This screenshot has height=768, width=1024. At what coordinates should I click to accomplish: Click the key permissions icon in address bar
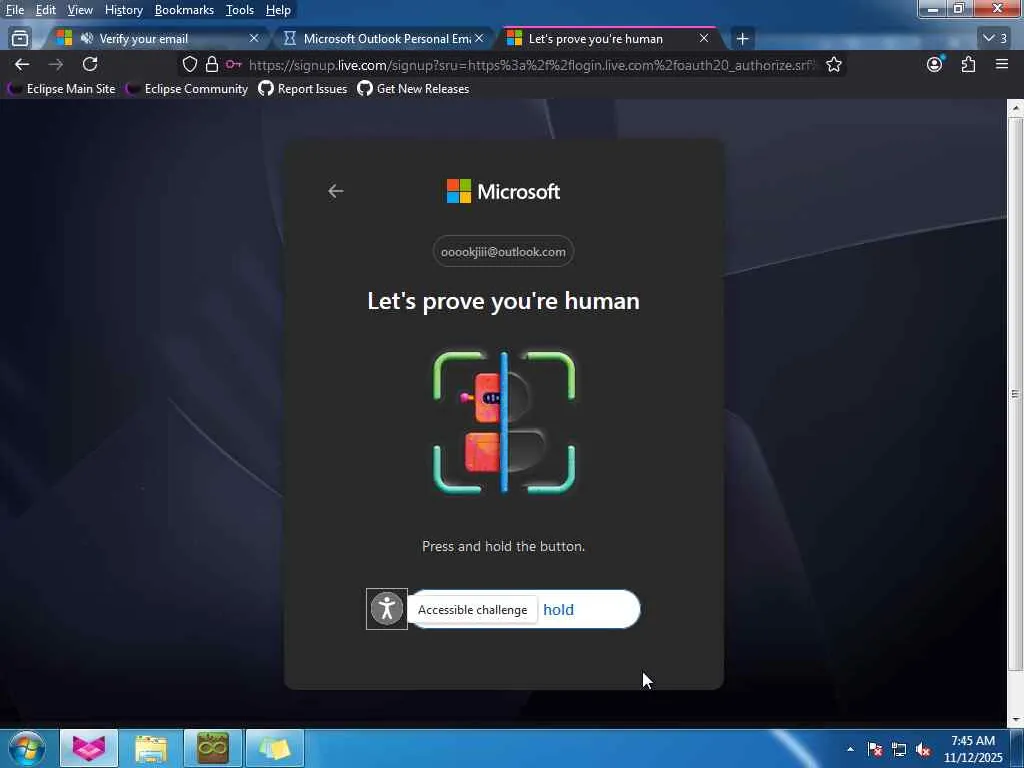point(233,64)
